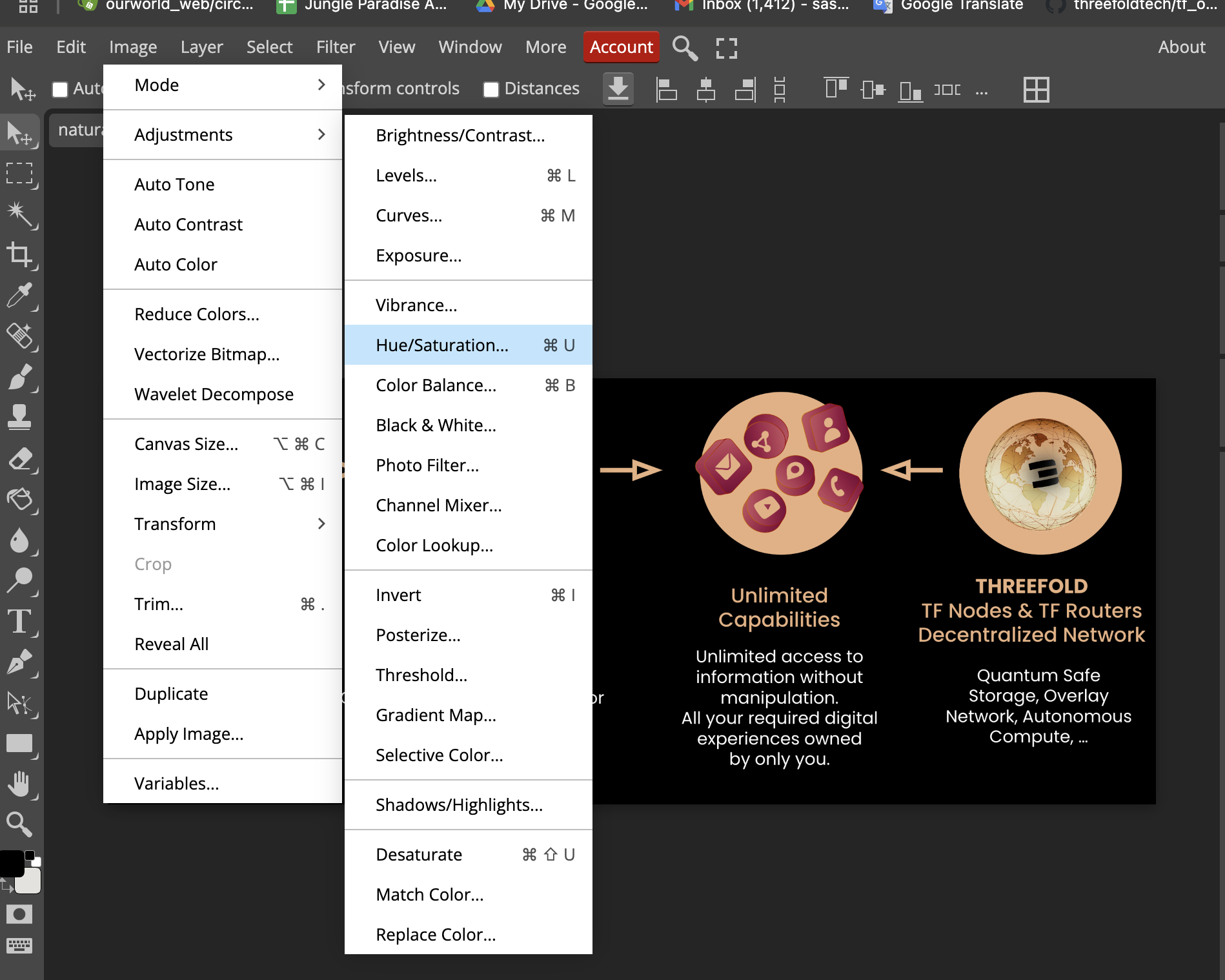This screenshot has width=1225, height=980.
Task: Select the Type tool
Action: pos(19,622)
